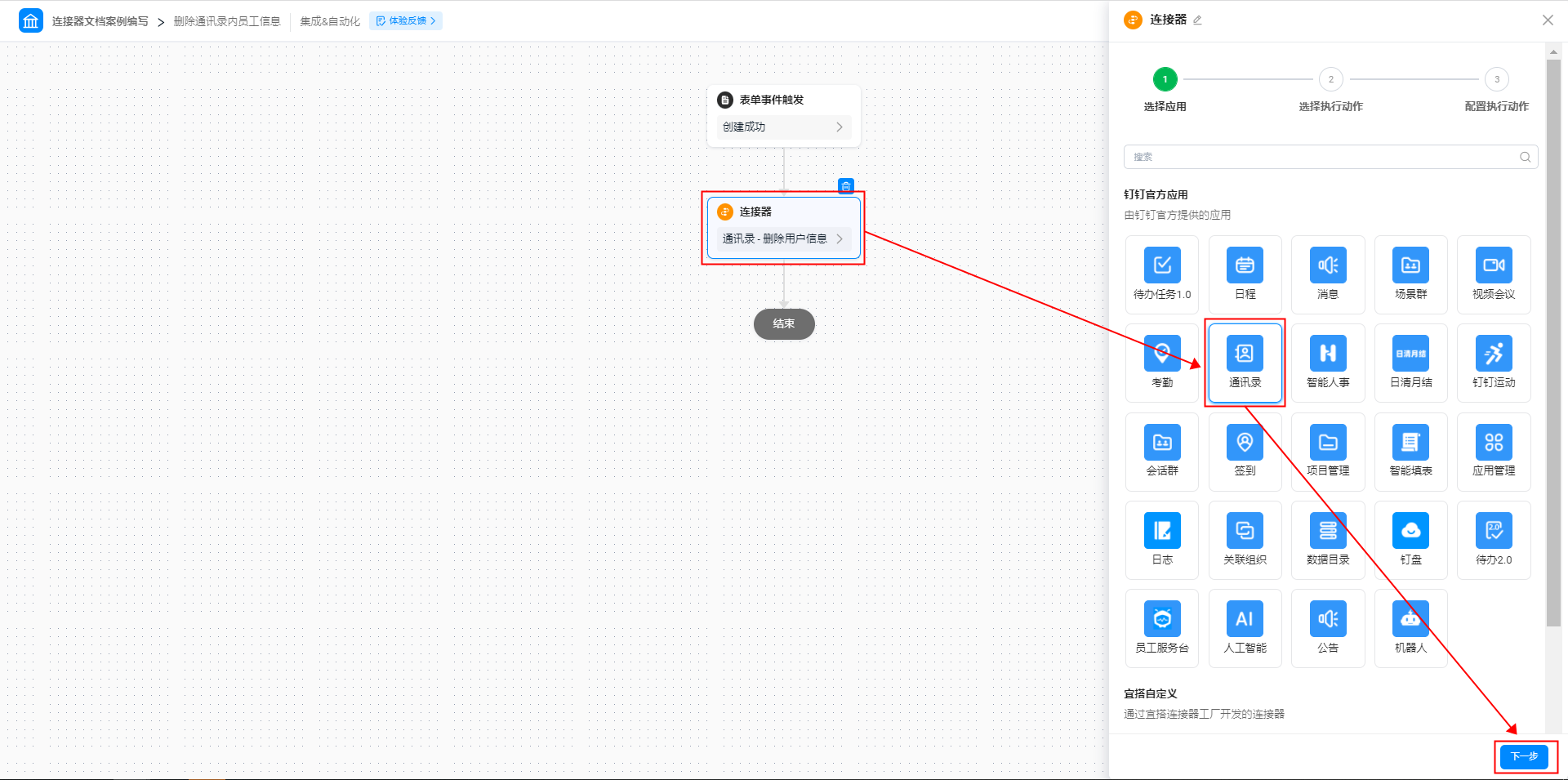Open 连接器文档案例编写 breadcrumb
Viewport: 1568px width, 780px height.
(100, 21)
